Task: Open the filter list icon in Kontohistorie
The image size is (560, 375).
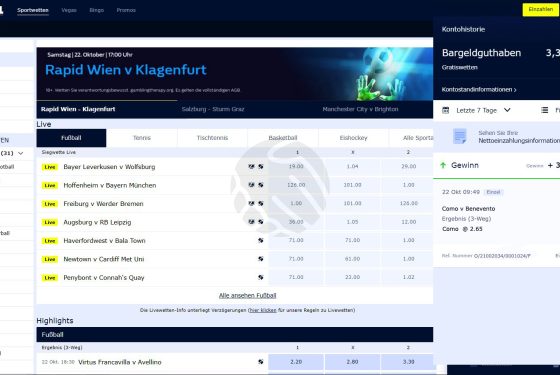Action: pos(544,110)
